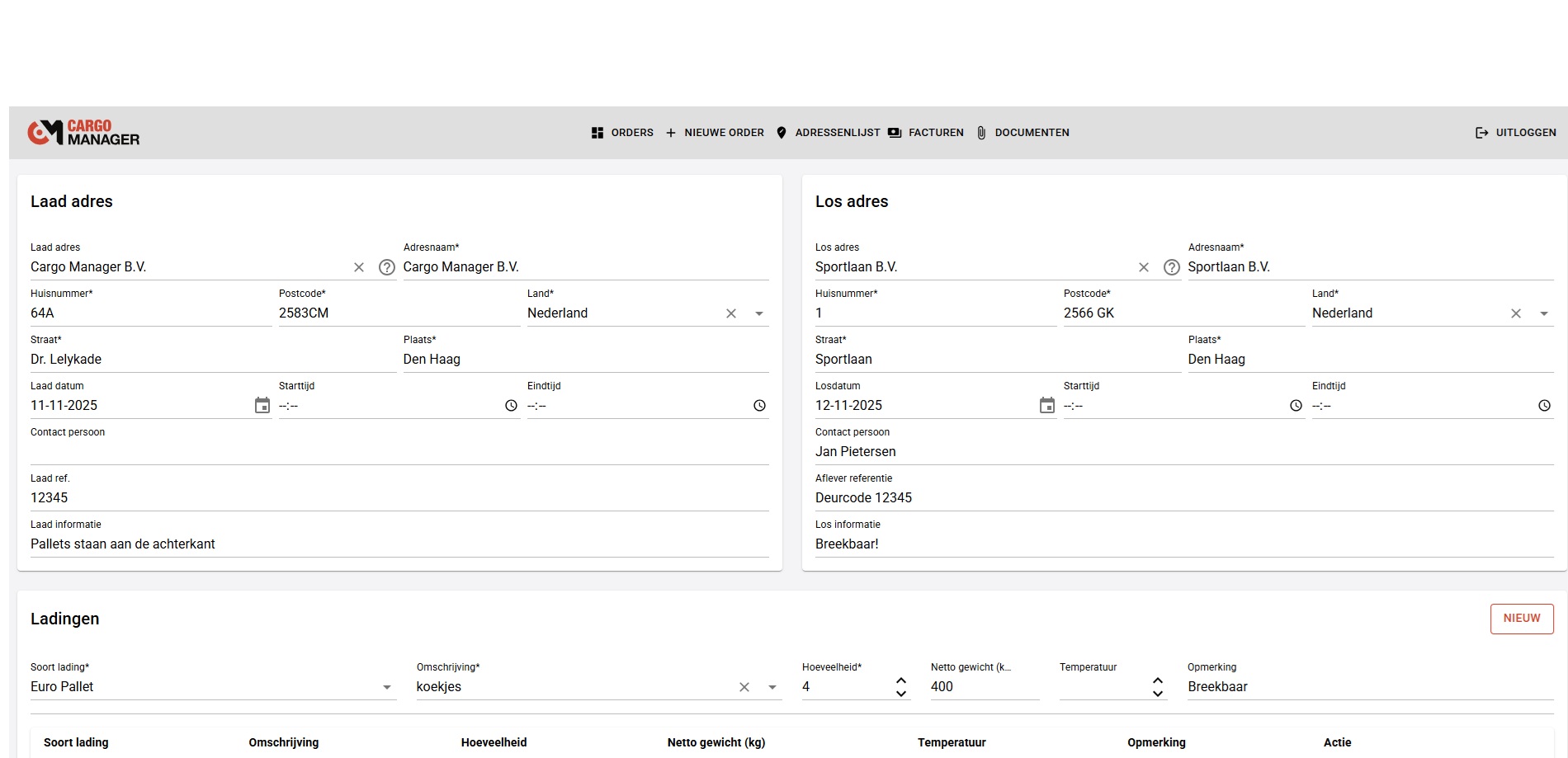Add a new lading with NIEUW button
Image resolution: width=1568 pixels, height=758 pixels.
[x=1522, y=619]
